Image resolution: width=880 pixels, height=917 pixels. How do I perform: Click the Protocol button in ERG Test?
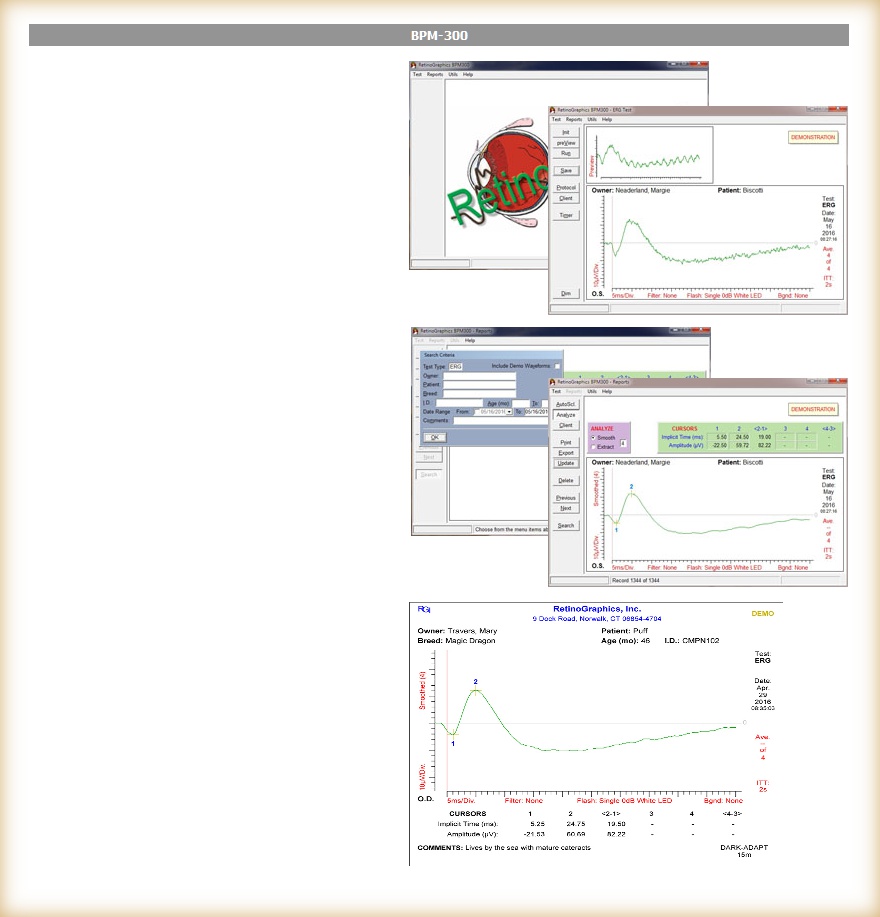coord(565,187)
